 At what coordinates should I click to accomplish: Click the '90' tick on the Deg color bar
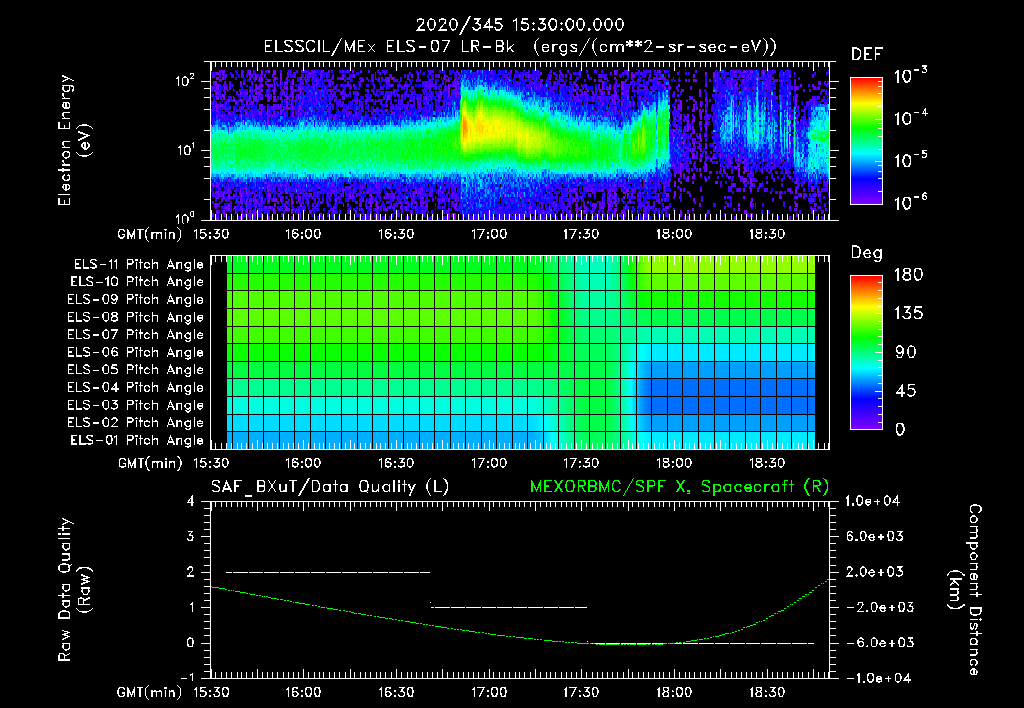(906, 352)
